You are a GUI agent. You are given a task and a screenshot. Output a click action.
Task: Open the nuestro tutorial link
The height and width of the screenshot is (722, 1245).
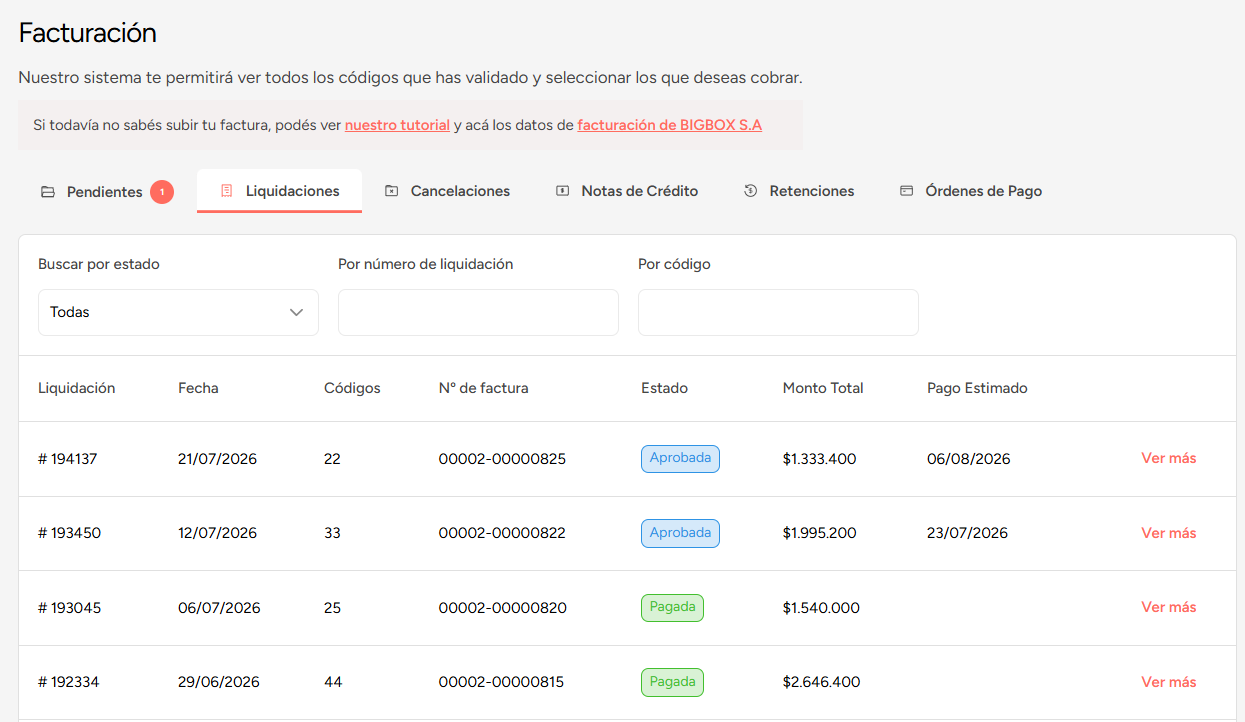[397, 125]
